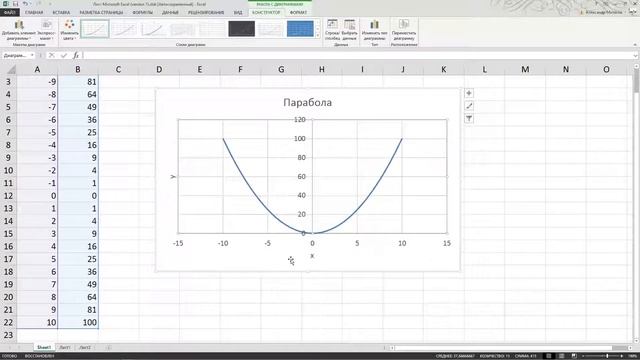Select row 12 header

[8, 196]
